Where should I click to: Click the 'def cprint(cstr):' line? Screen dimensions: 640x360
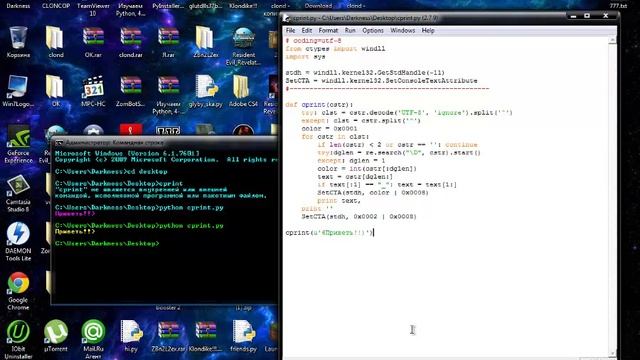point(319,104)
